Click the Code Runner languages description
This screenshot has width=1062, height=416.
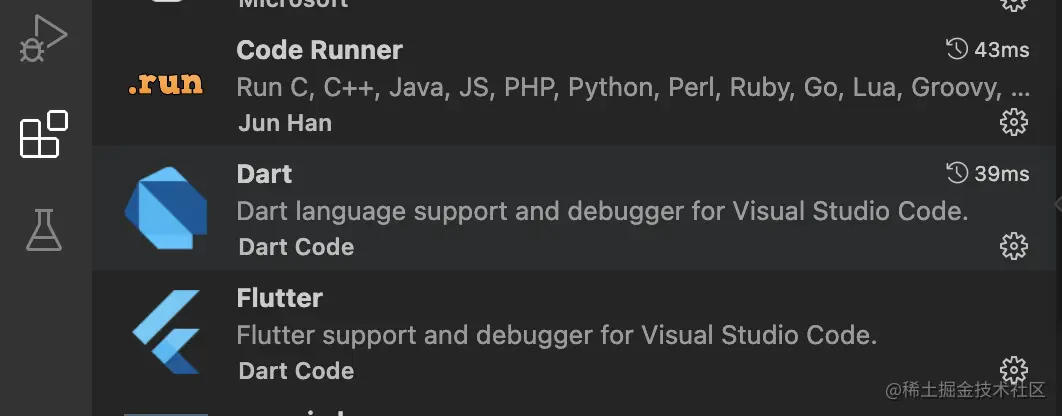coord(633,87)
